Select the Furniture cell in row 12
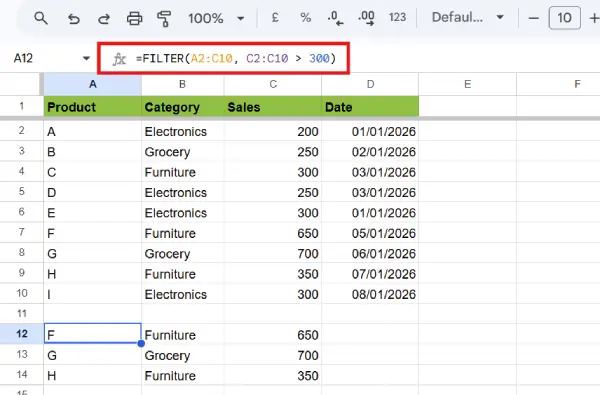This screenshot has width=600, height=395. (x=183, y=335)
